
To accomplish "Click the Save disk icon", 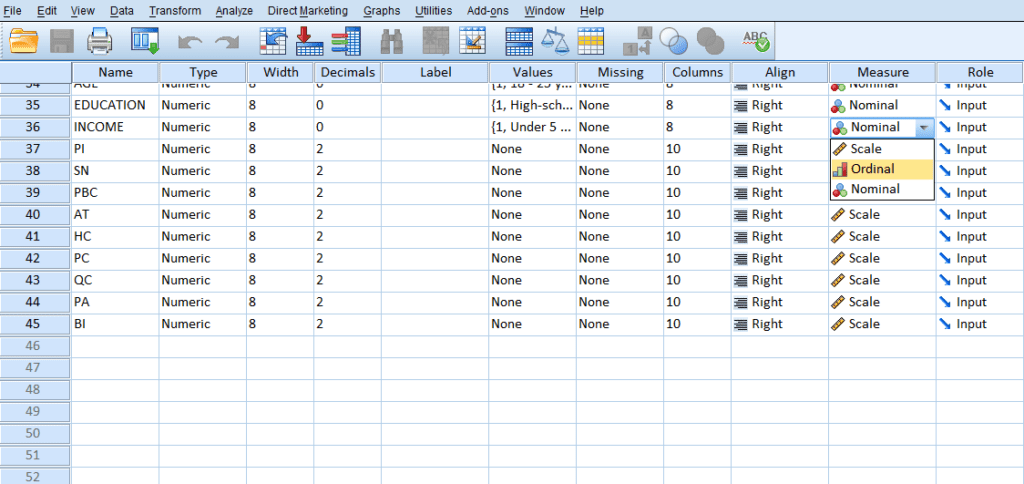I will [62, 41].
